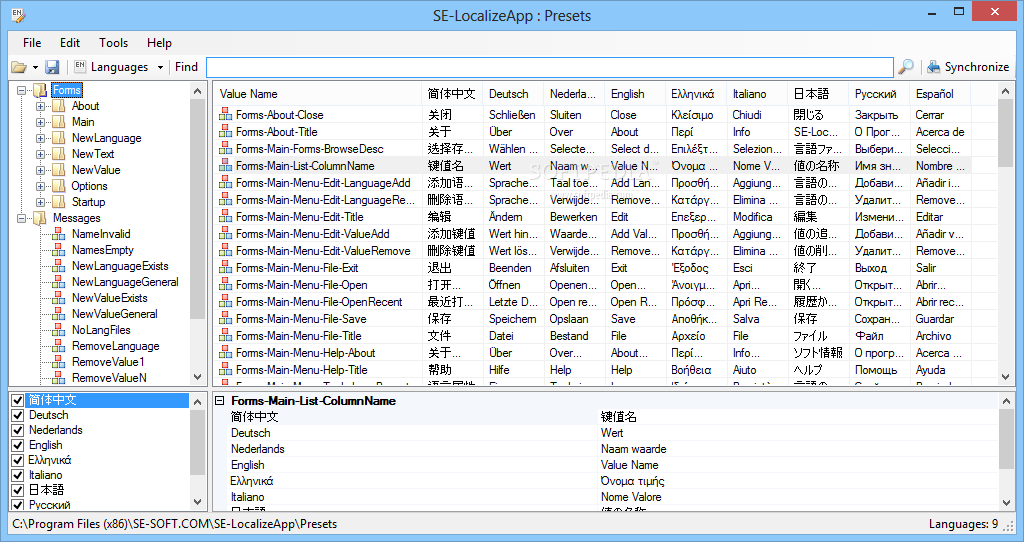Viewport: 1024px width, 542px height.
Task: Open the Help menu
Action: [159, 42]
